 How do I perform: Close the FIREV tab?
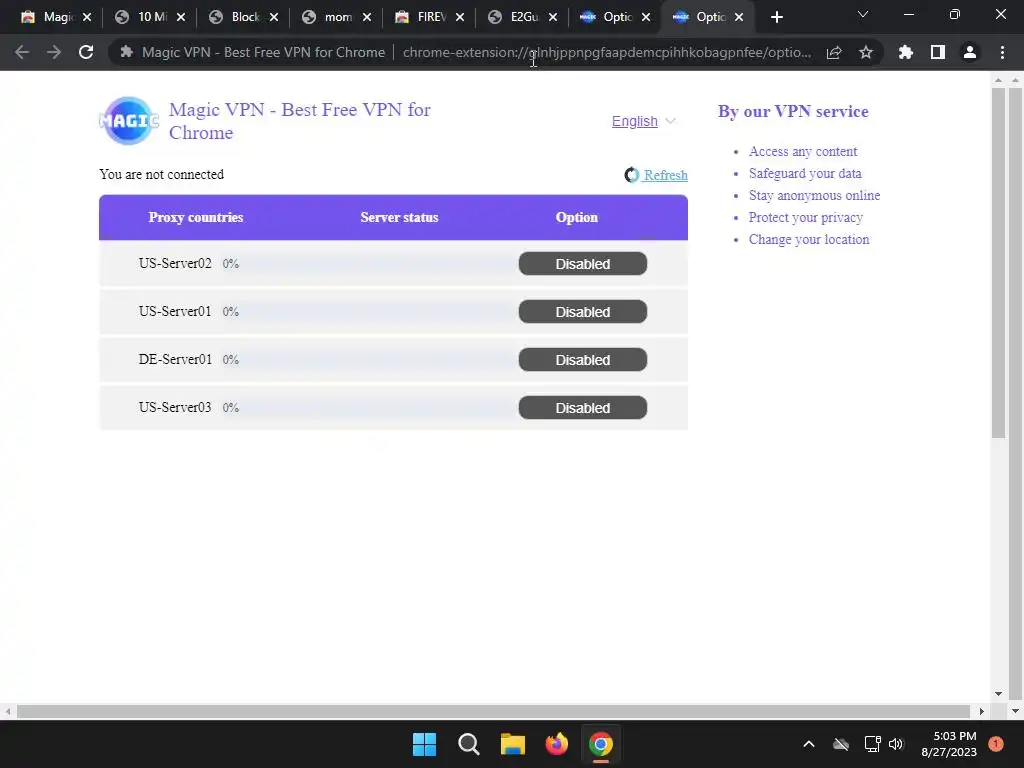(460, 17)
